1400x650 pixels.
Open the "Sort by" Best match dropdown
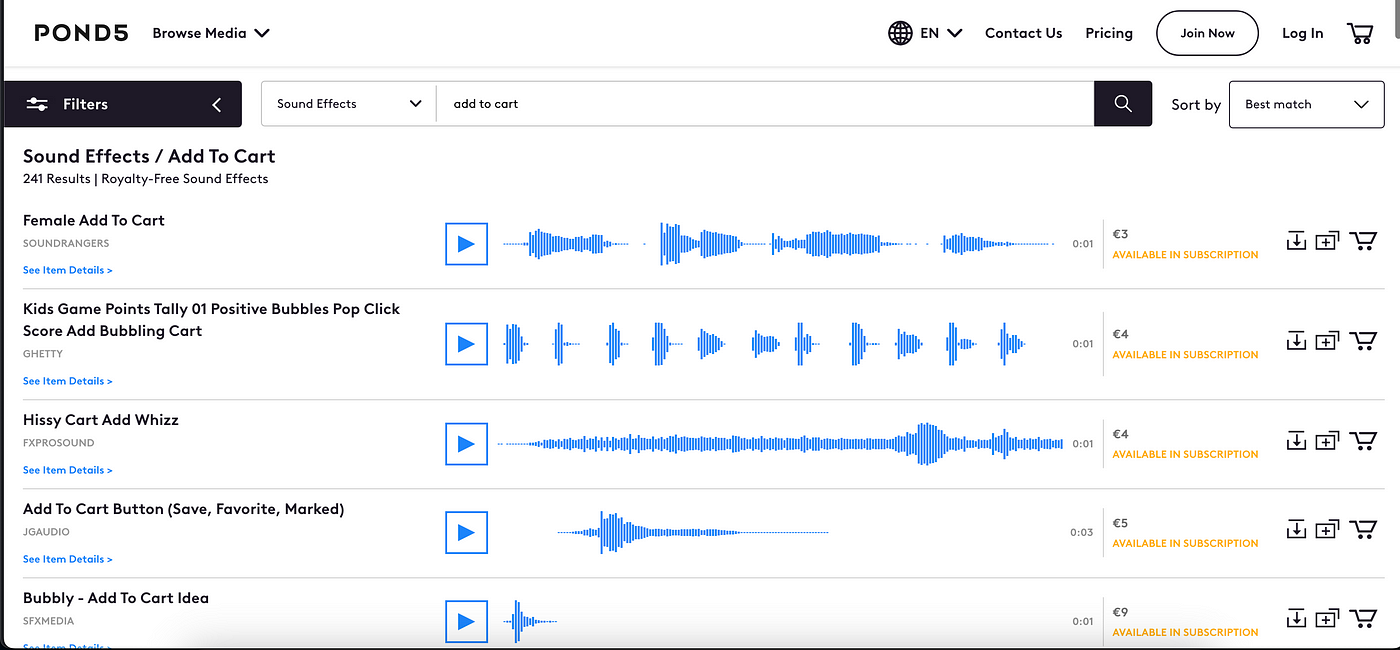[x=1306, y=104]
